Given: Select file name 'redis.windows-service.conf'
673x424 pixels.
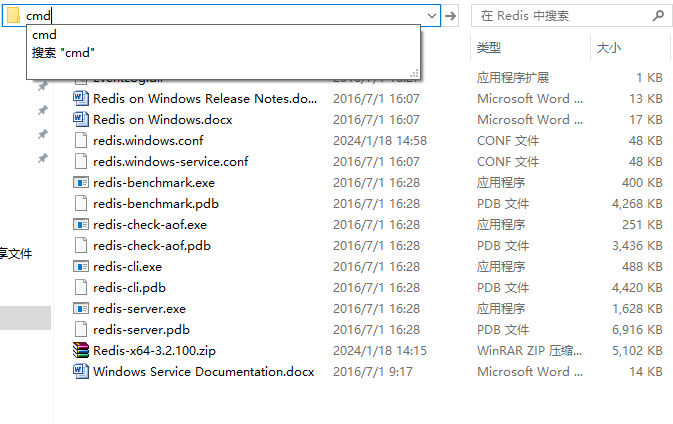Looking at the screenshot, I should (x=170, y=161).
